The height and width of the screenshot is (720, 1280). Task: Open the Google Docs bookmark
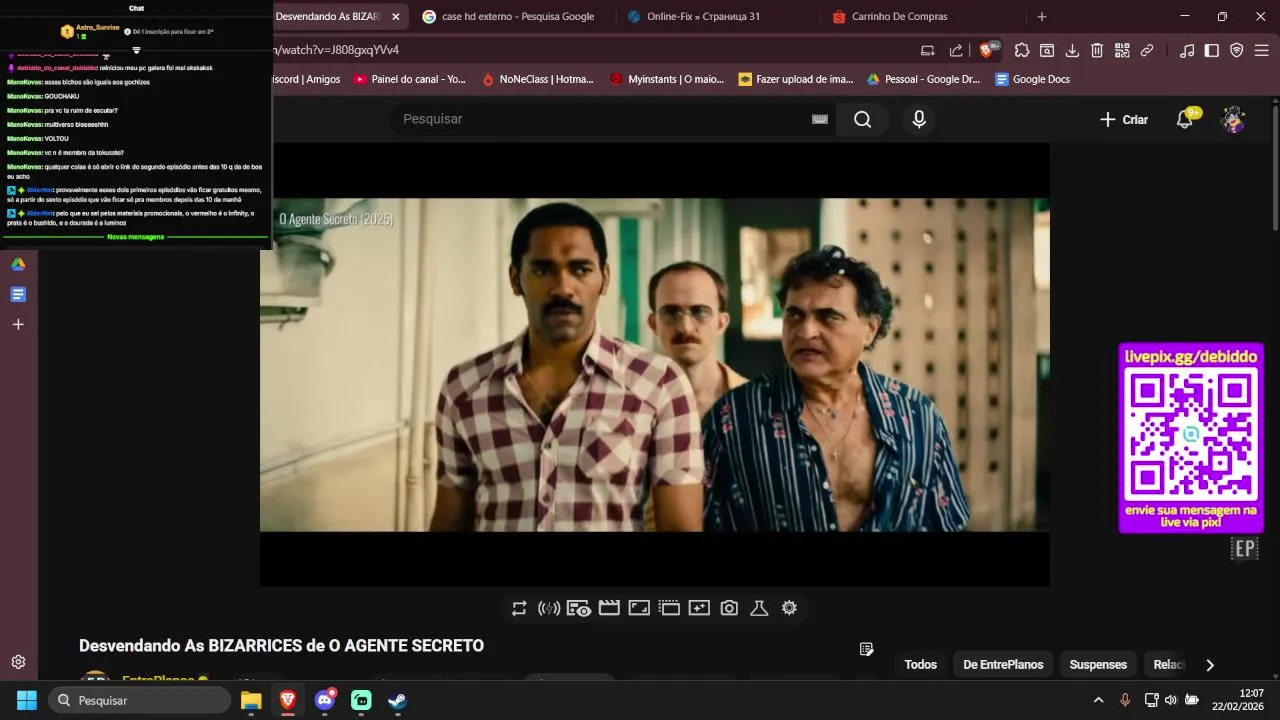[1032, 79]
